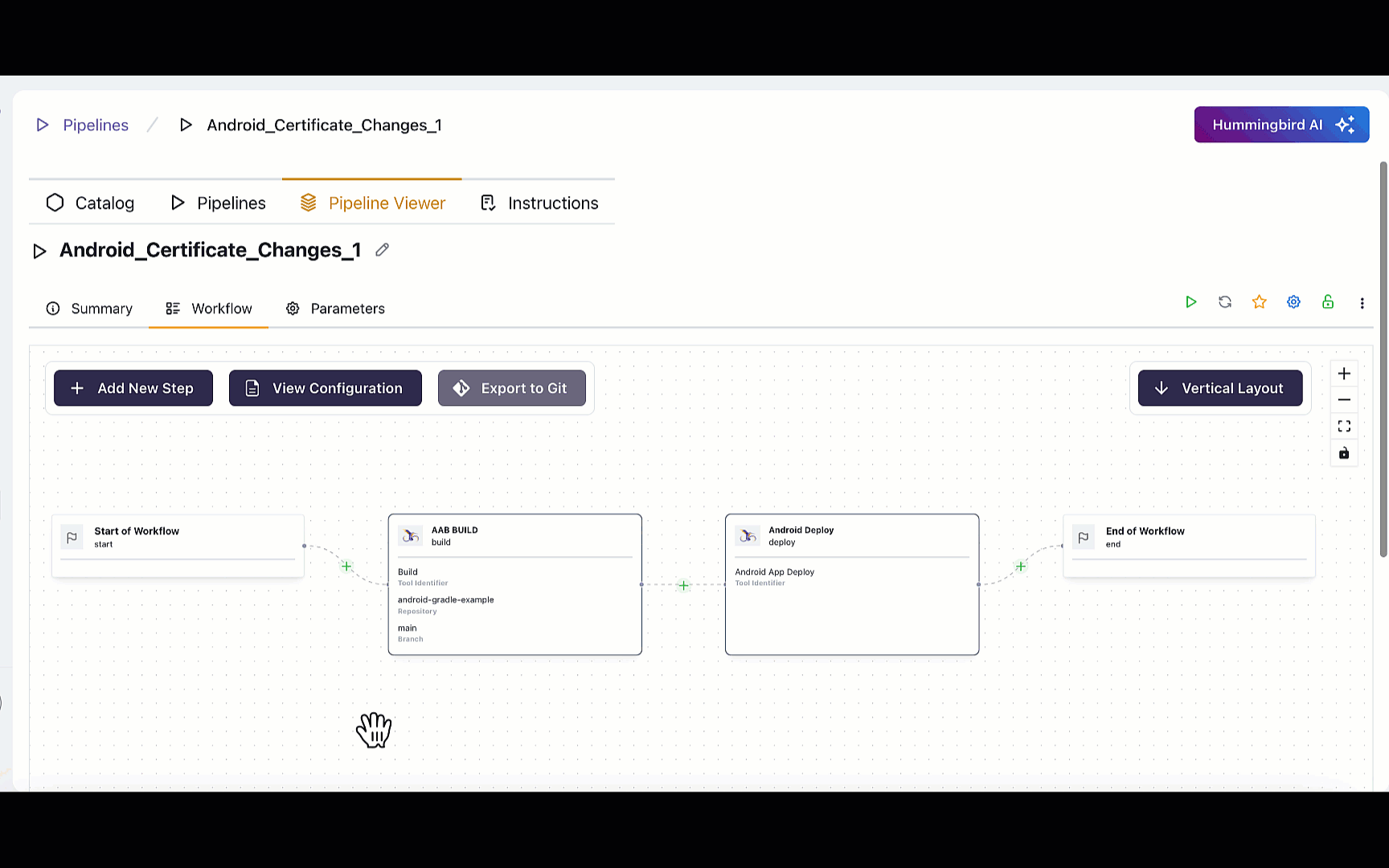Add step before End of Workflow
The image size is (1389, 868).
pos(1020,567)
